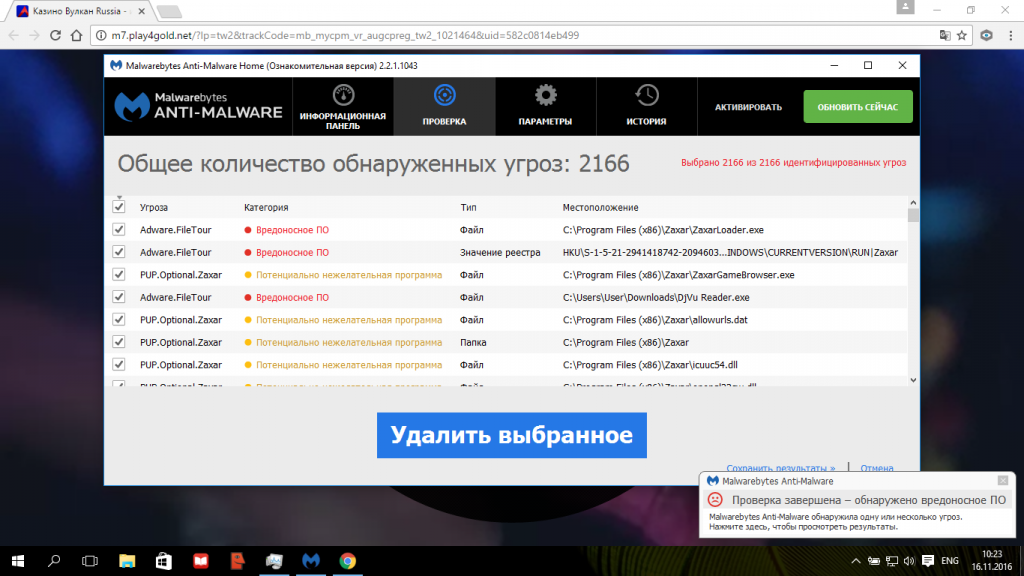Switch the ENG input language

click(x=950, y=561)
